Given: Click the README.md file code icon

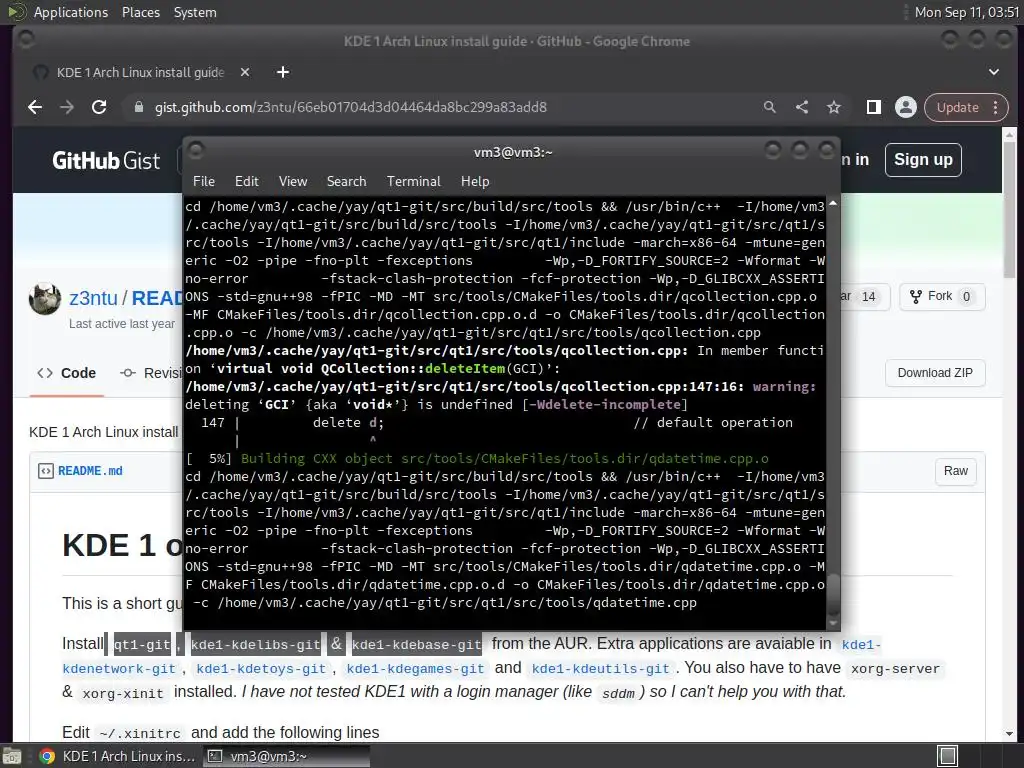Looking at the screenshot, I should pyautogui.click(x=46, y=471).
